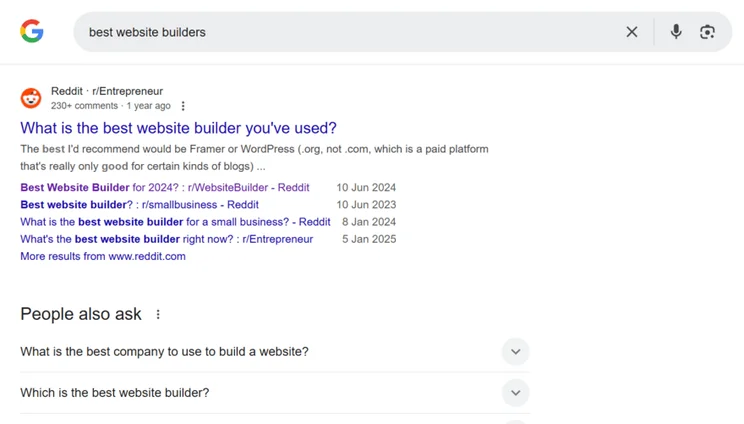Click the 'Reddit · r/Entrepreneur' source label
The height and width of the screenshot is (424, 744).
[107, 91]
